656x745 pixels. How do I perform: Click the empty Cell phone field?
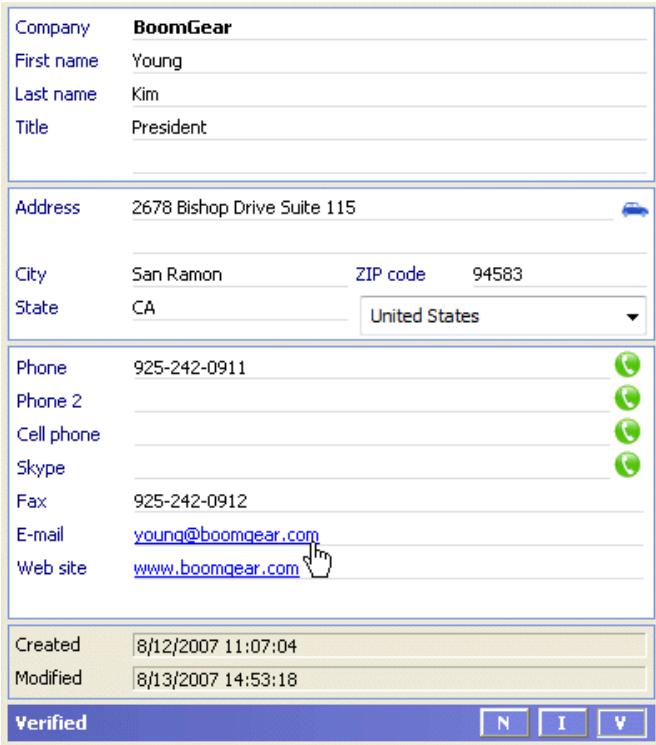pyautogui.click(x=371, y=434)
